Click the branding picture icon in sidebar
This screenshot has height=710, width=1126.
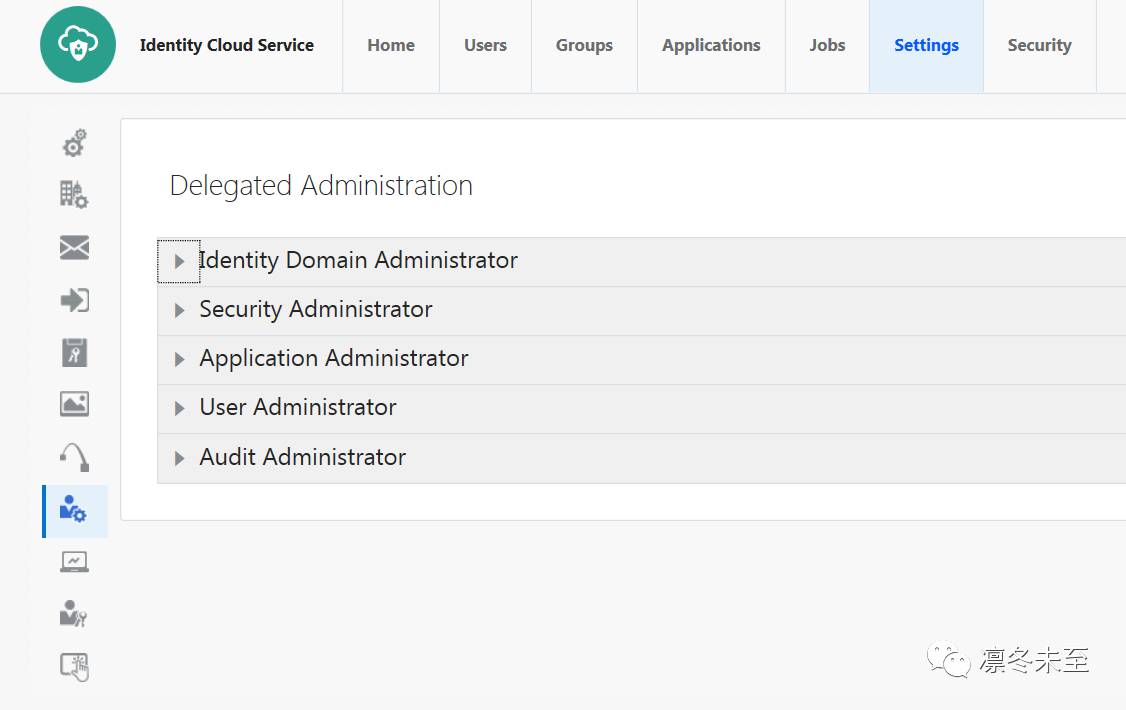74,404
